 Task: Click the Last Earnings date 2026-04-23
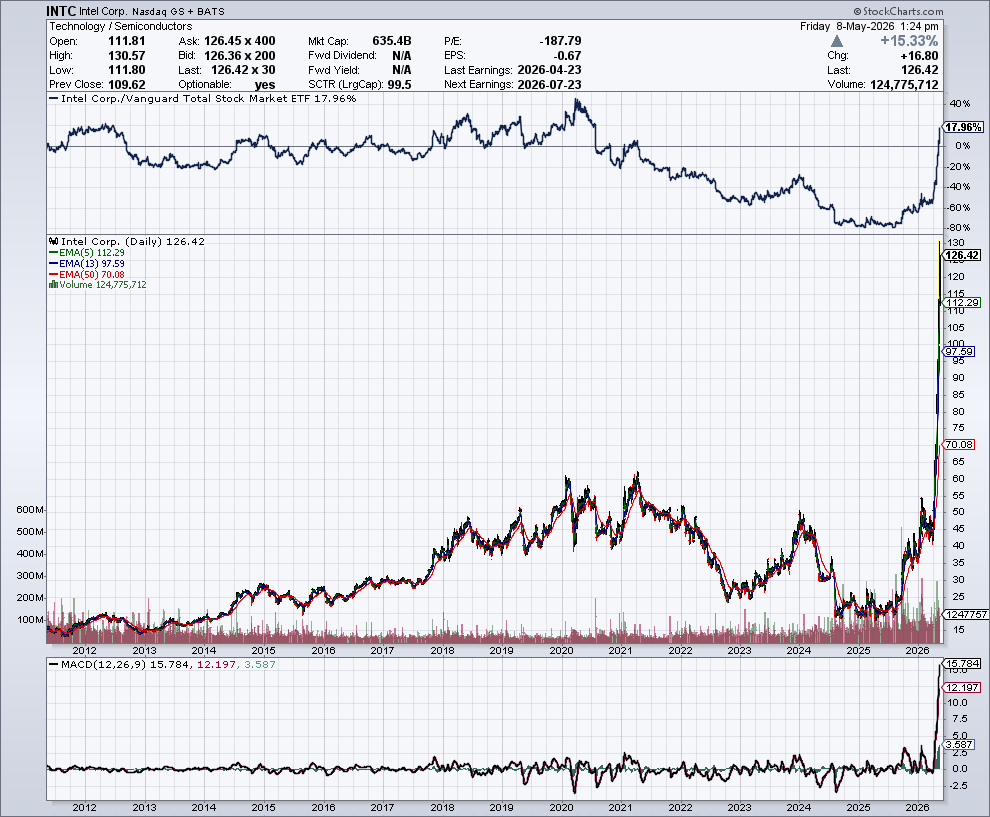click(549, 70)
